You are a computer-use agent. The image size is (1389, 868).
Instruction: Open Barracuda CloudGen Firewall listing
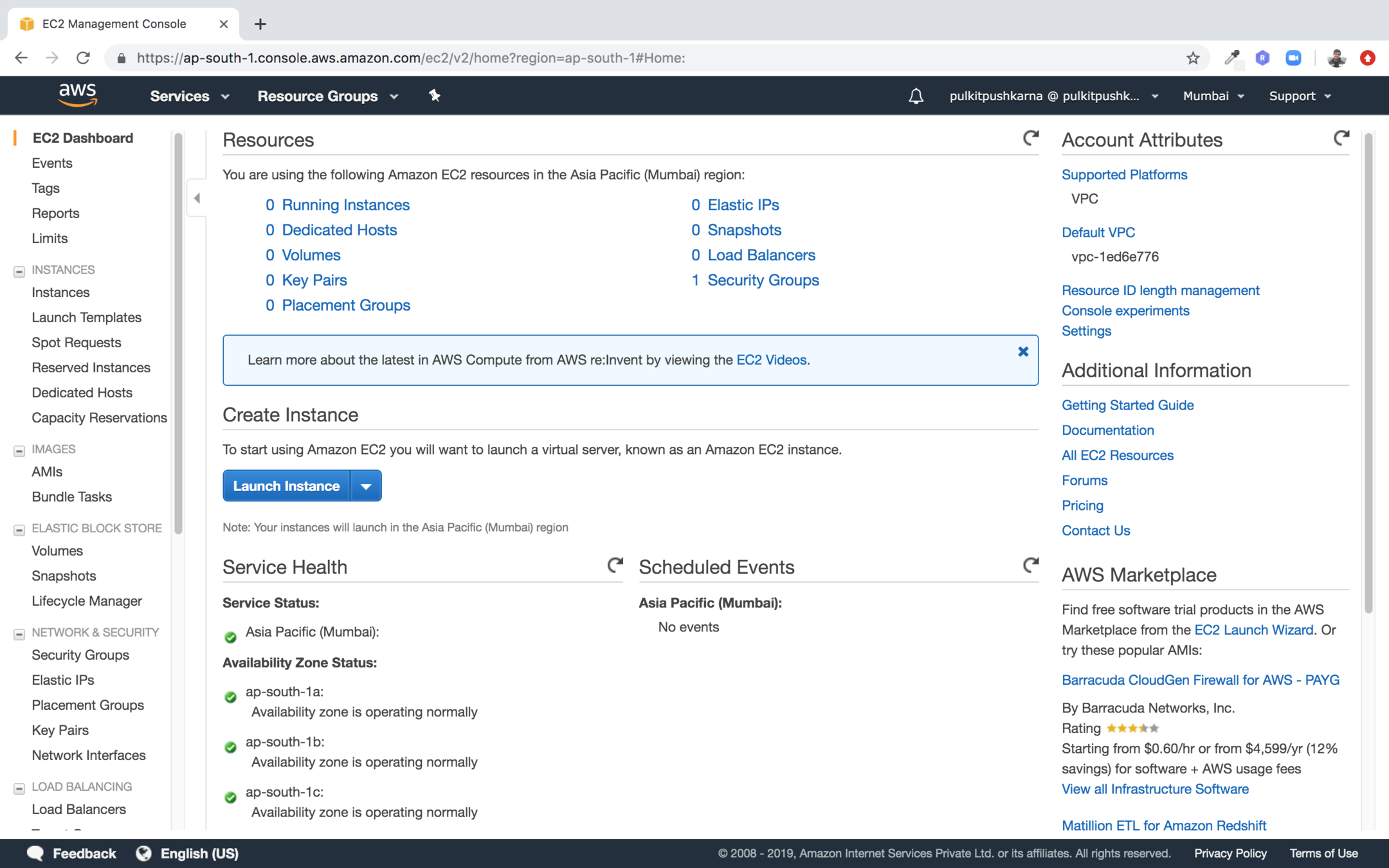[1200, 680]
